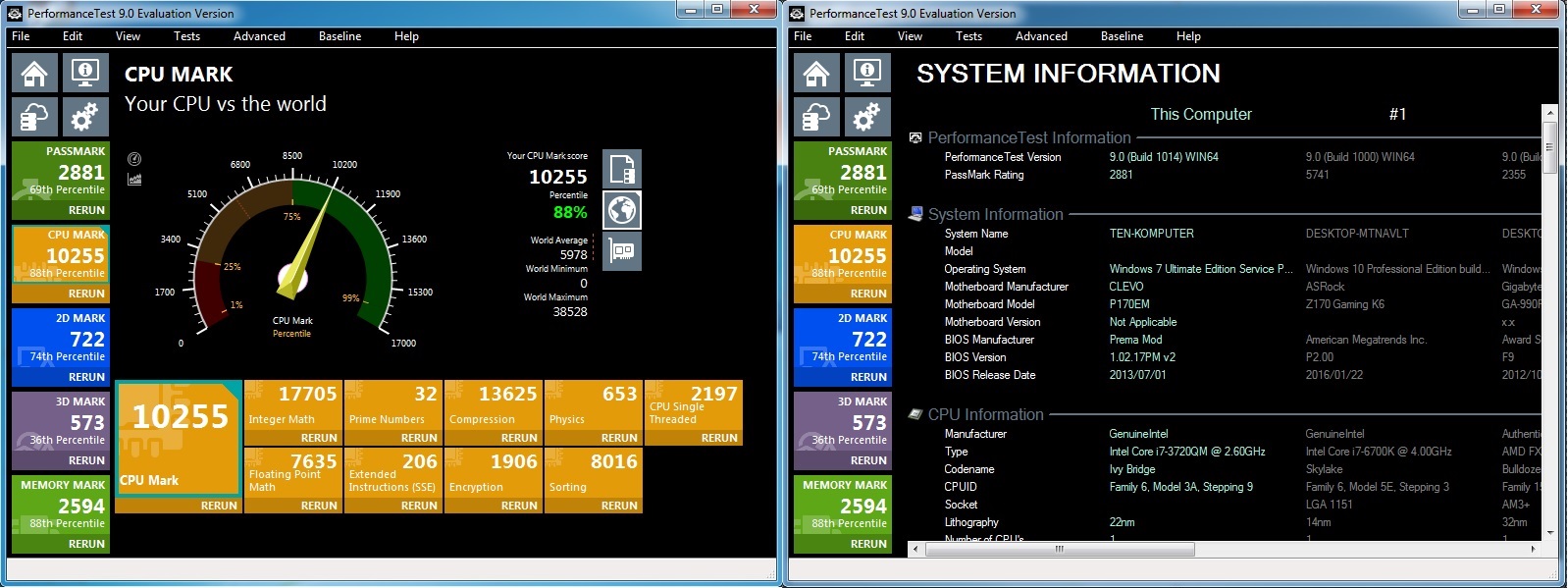This screenshot has height=588, width=1568.
Task: Click the save results document icon
Action: (x=622, y=169)
